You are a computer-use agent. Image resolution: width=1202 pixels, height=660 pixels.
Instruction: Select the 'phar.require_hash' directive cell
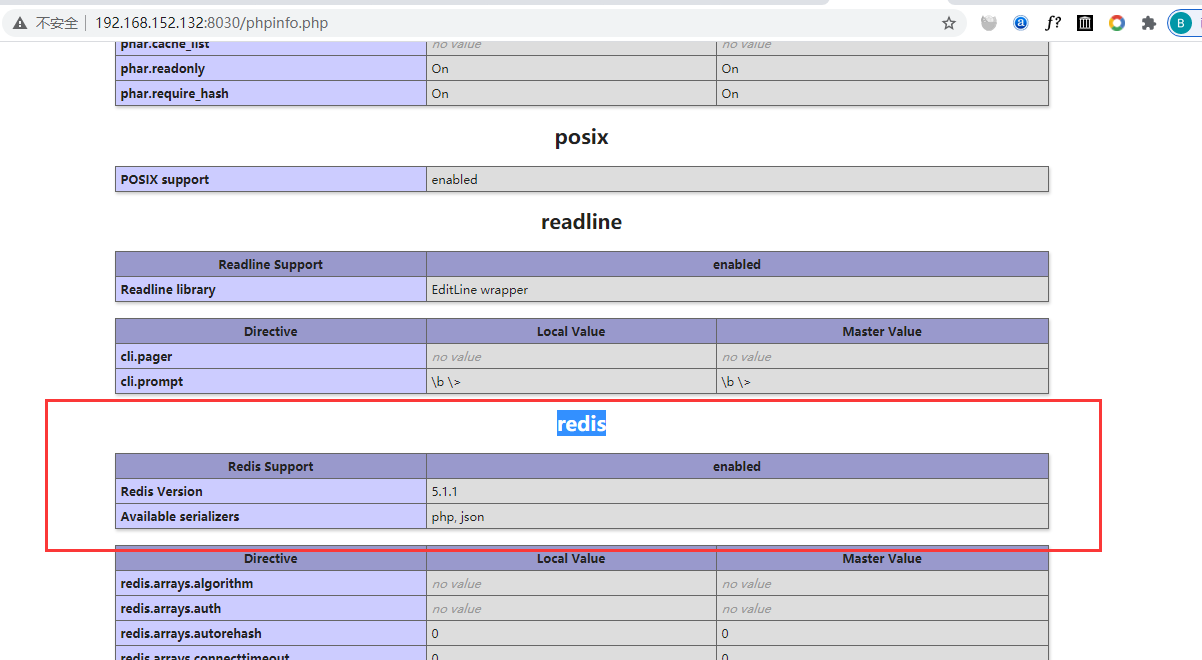pyautogui.click(x=271, y=93)
